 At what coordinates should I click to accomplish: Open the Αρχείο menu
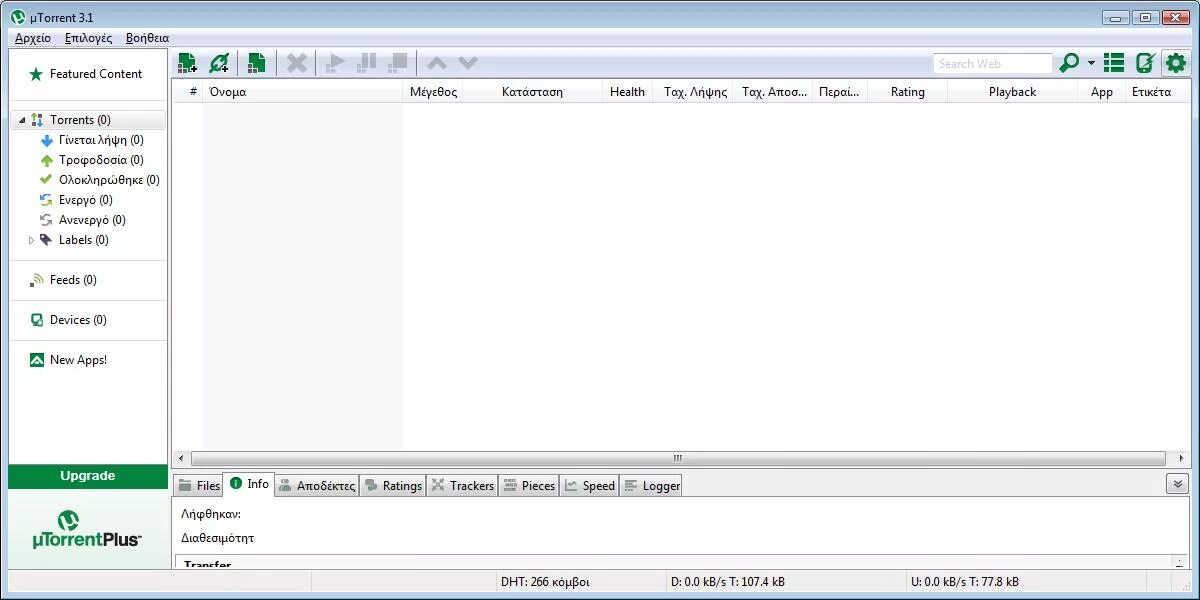(x=33, y=38)
